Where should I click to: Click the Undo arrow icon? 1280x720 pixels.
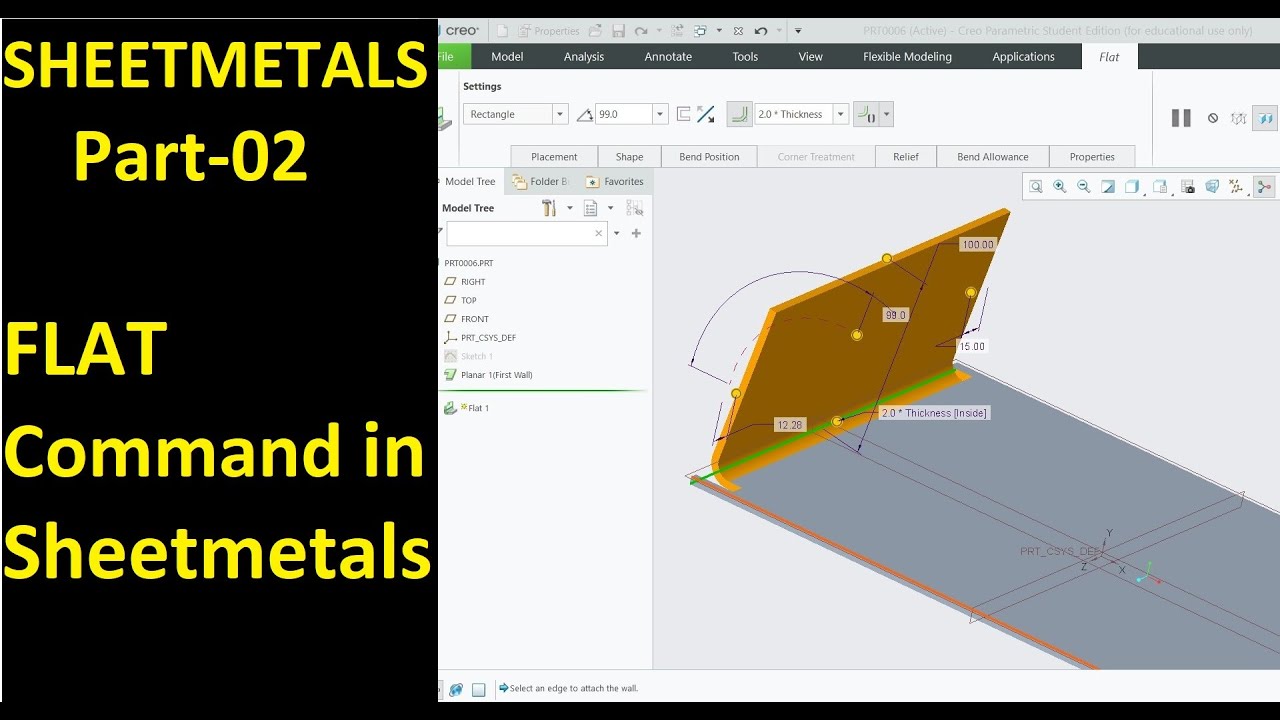click(761, 31)
